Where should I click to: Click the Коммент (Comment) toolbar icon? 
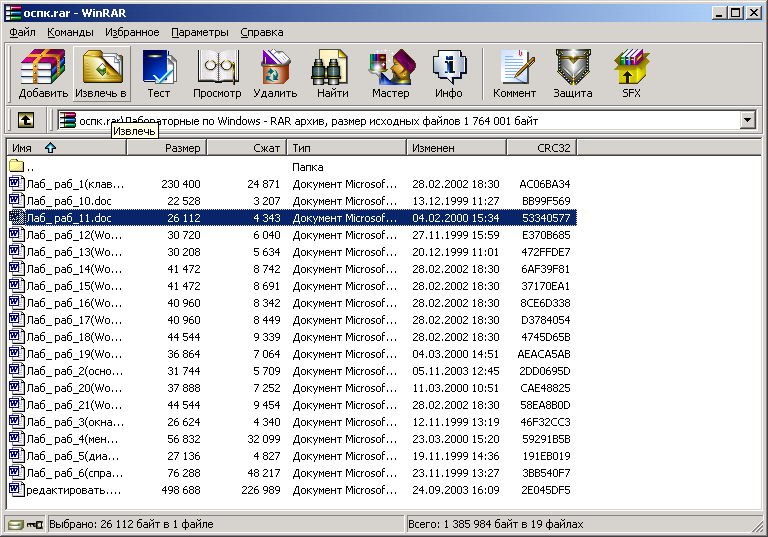(514, 74)
